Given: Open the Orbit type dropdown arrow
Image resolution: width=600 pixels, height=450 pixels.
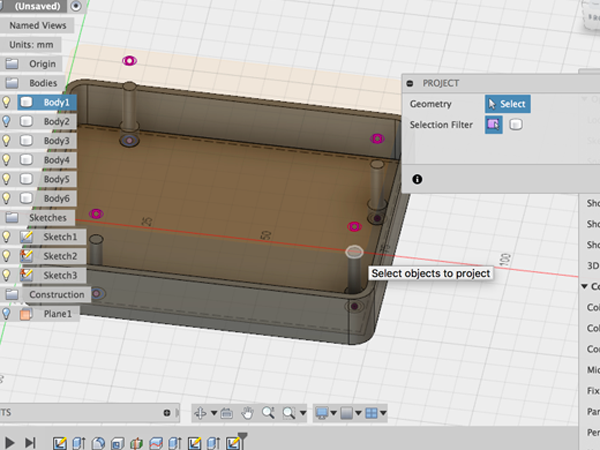Looking at the screenshot, I should (214, 413).
